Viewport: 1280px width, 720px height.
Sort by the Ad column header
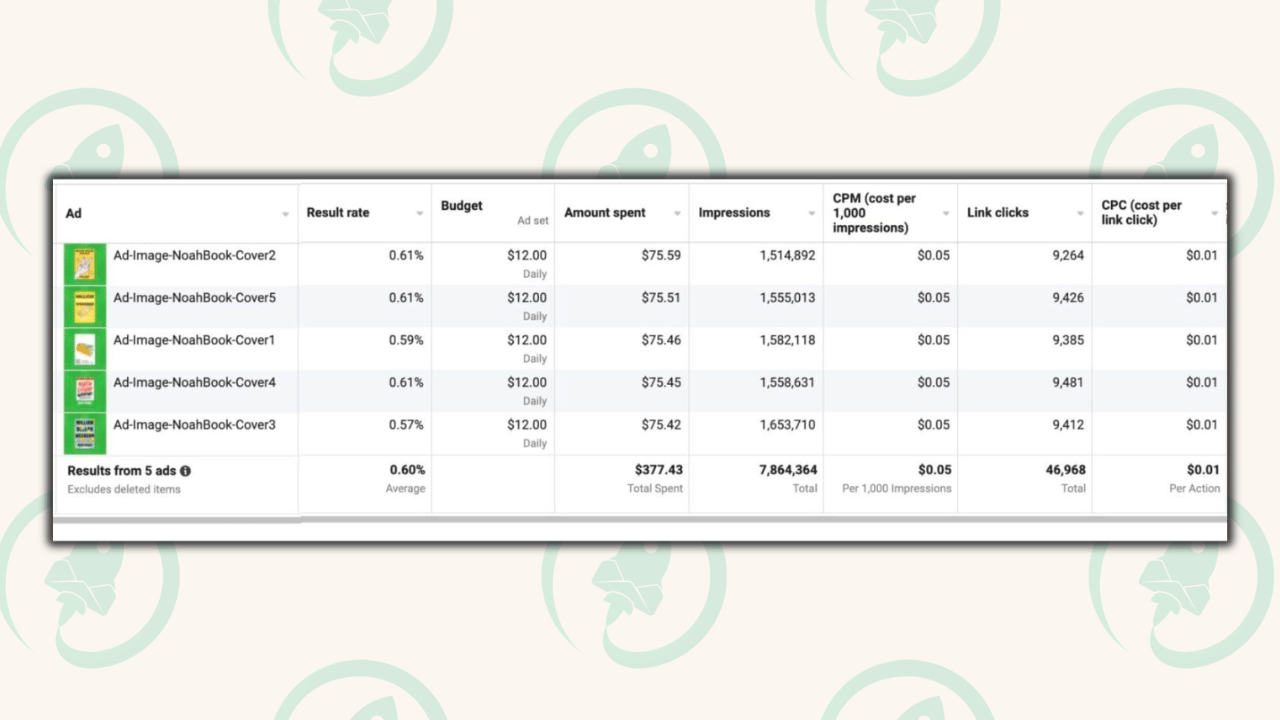[x=74, y=213]
